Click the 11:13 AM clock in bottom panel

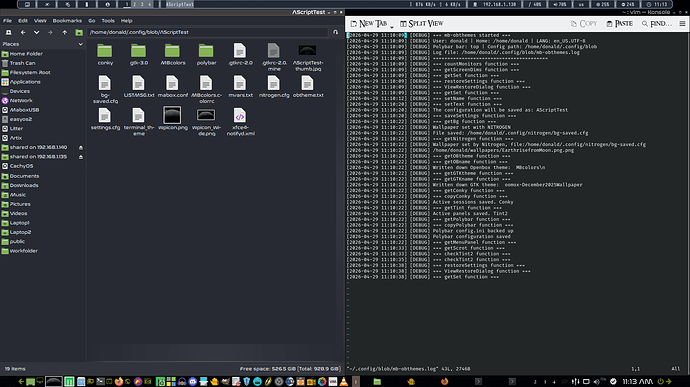637,382
